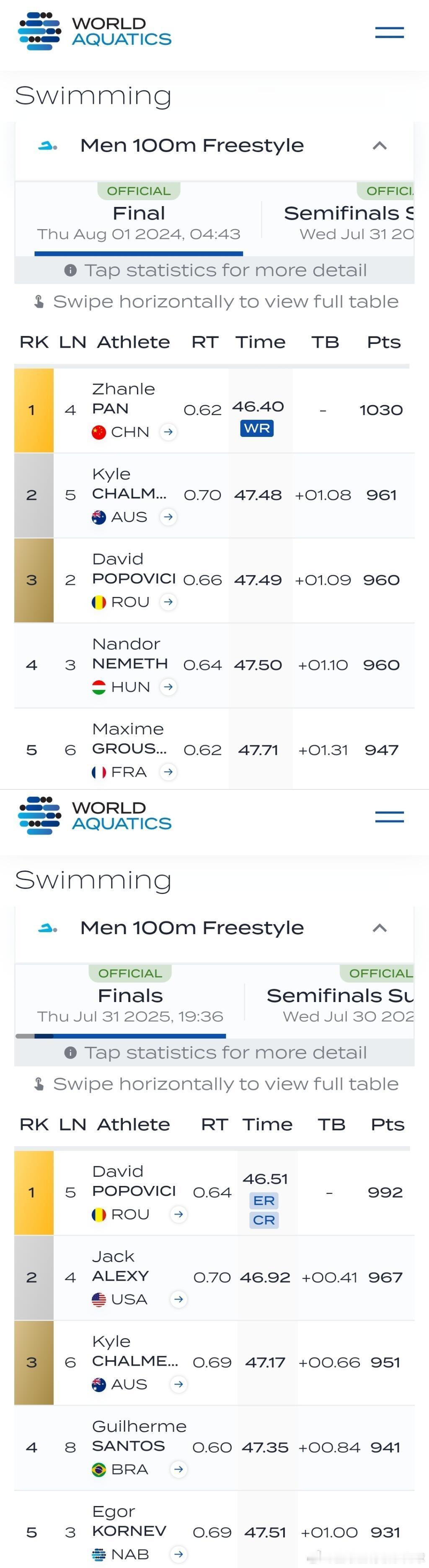Click the WR record badge under 46.40
429x1568 pixels.
tap(257, 429)
